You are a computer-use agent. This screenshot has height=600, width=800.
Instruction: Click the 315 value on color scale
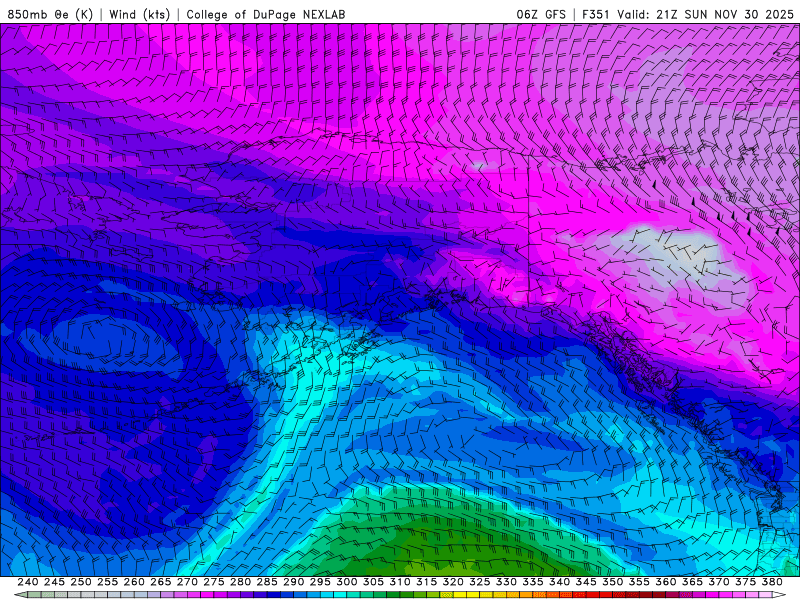(426, 582)
